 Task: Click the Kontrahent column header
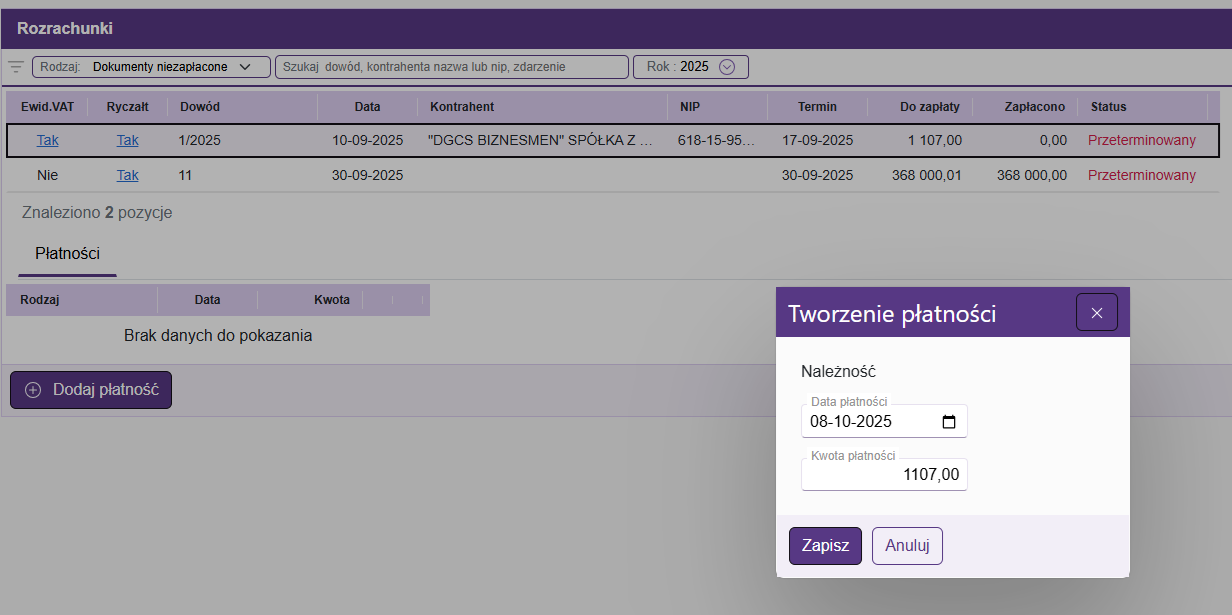point(462,106)
